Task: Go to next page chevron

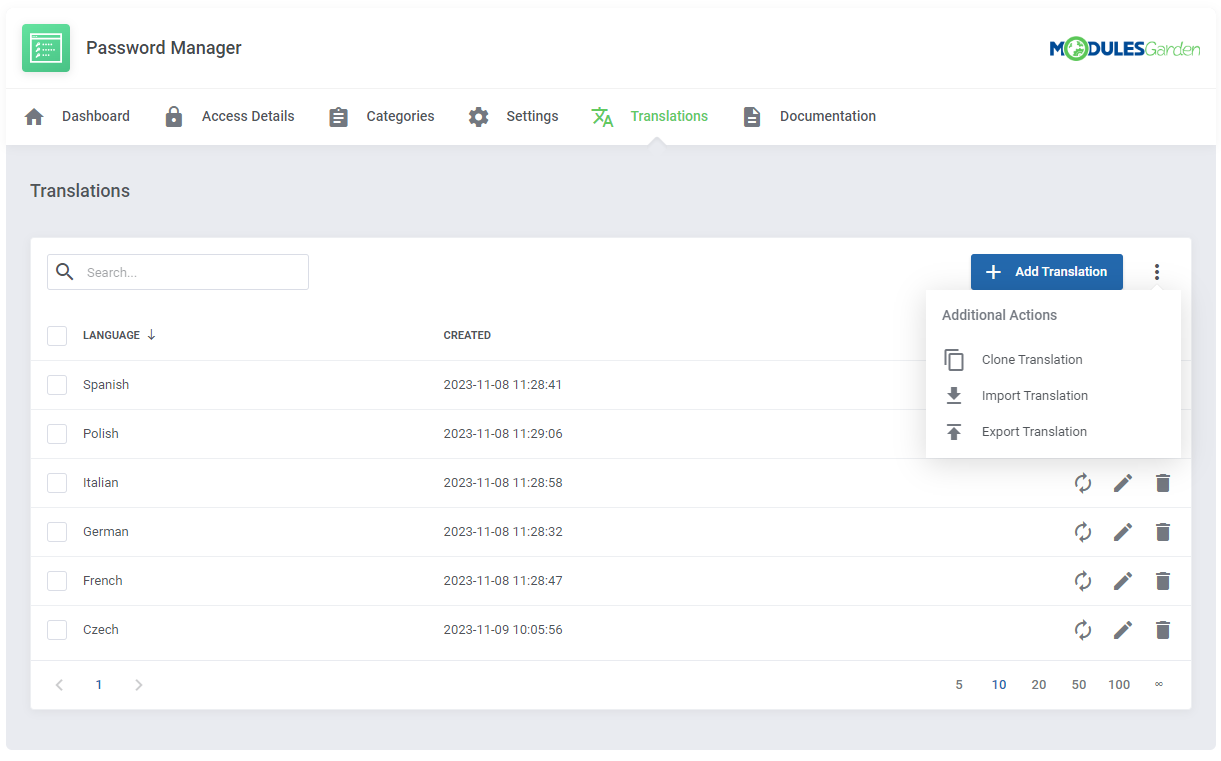Action: [139, 685]
